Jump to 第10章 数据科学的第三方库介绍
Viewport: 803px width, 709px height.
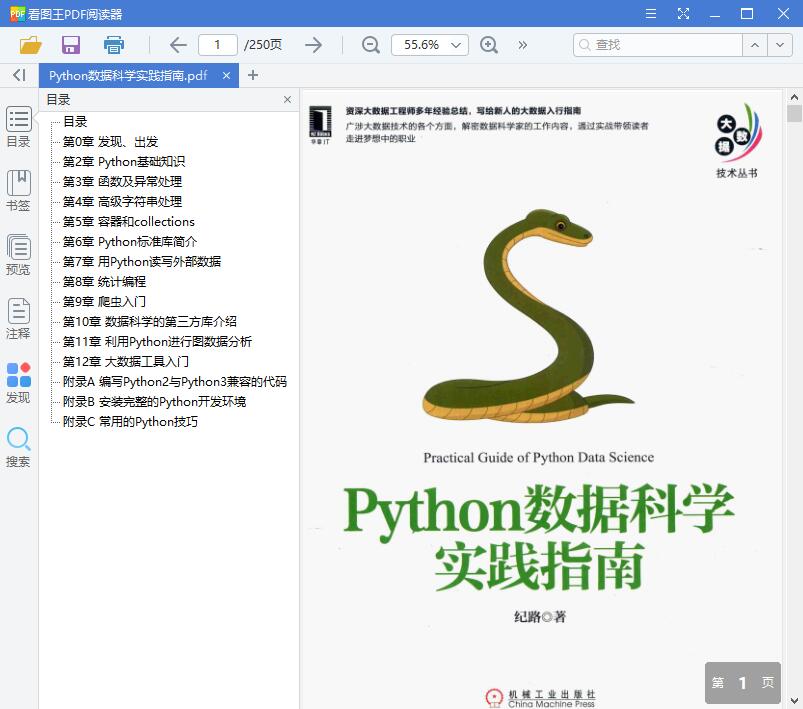(150, 321)
